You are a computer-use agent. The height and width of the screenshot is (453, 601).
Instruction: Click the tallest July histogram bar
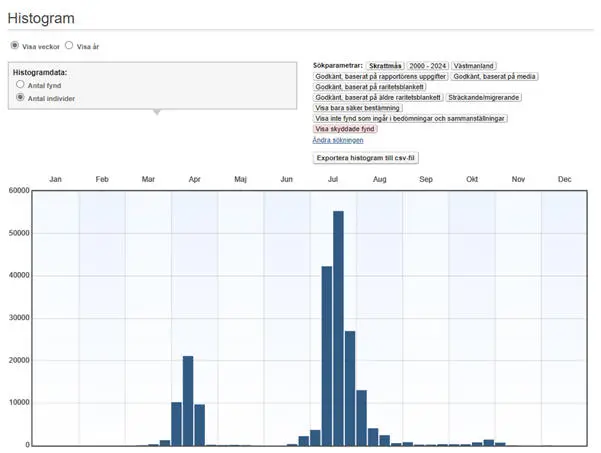coord(338,330)
